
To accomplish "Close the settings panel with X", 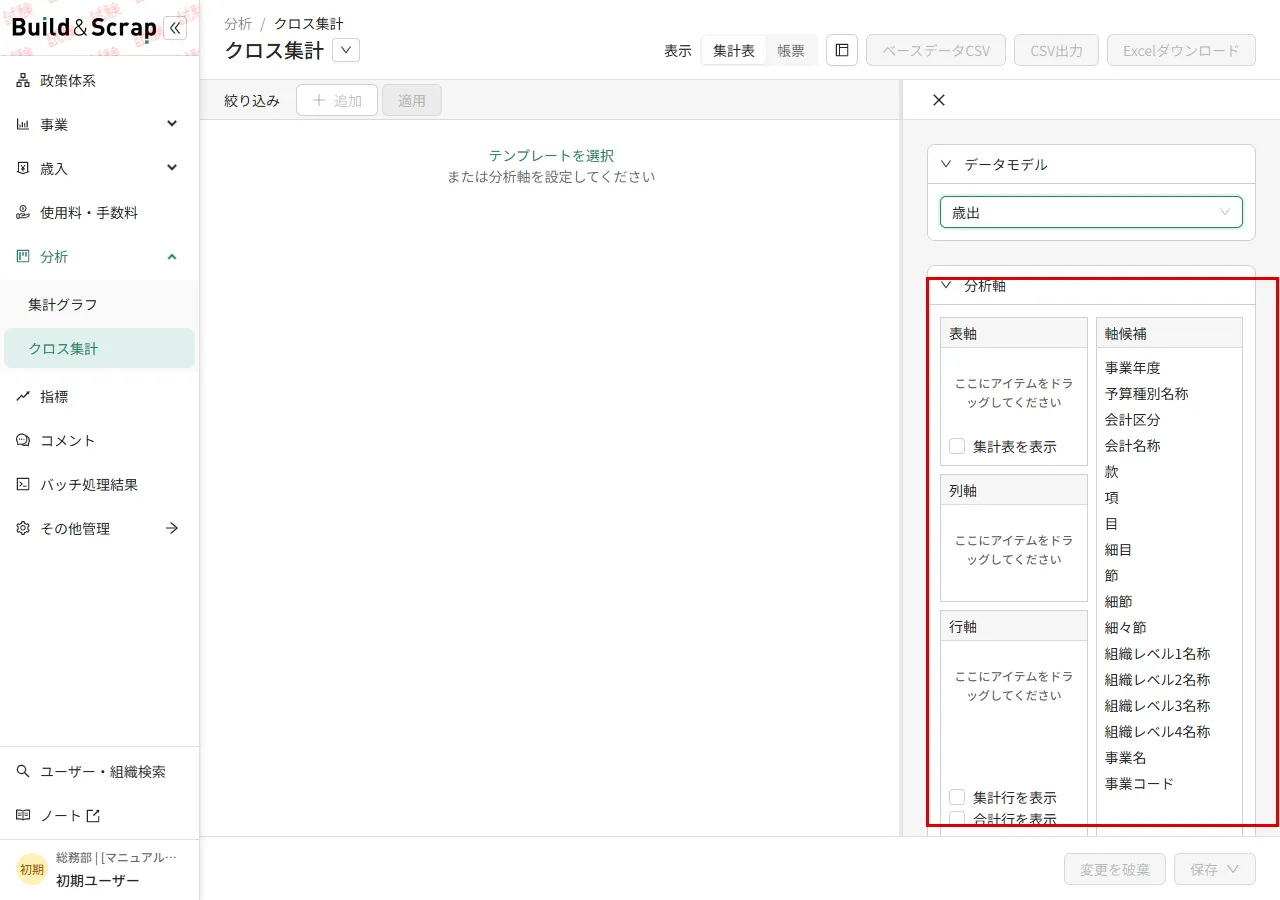I will 938,100.
